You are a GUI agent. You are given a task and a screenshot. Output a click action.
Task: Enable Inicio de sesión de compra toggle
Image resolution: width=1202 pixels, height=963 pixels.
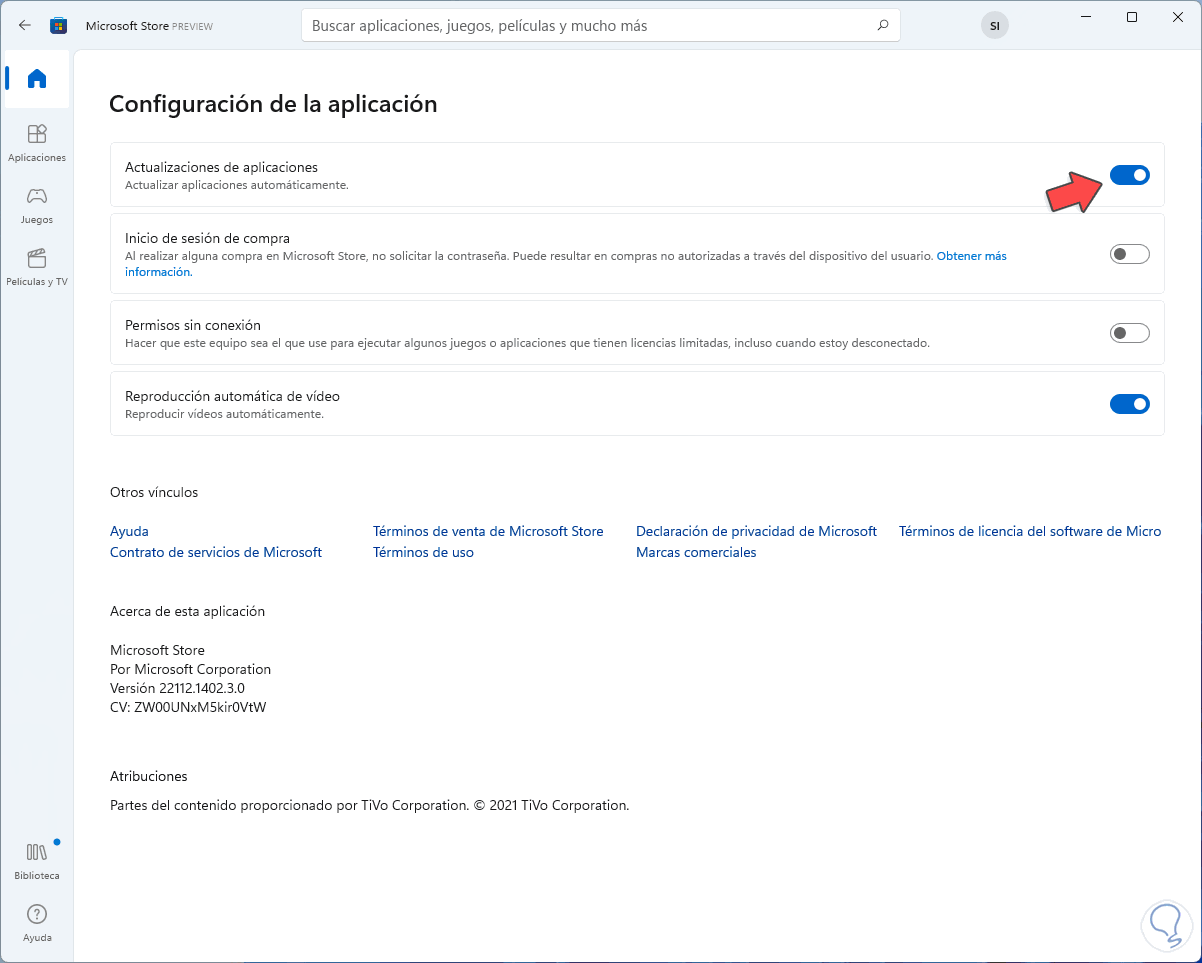click(1129, 254)
